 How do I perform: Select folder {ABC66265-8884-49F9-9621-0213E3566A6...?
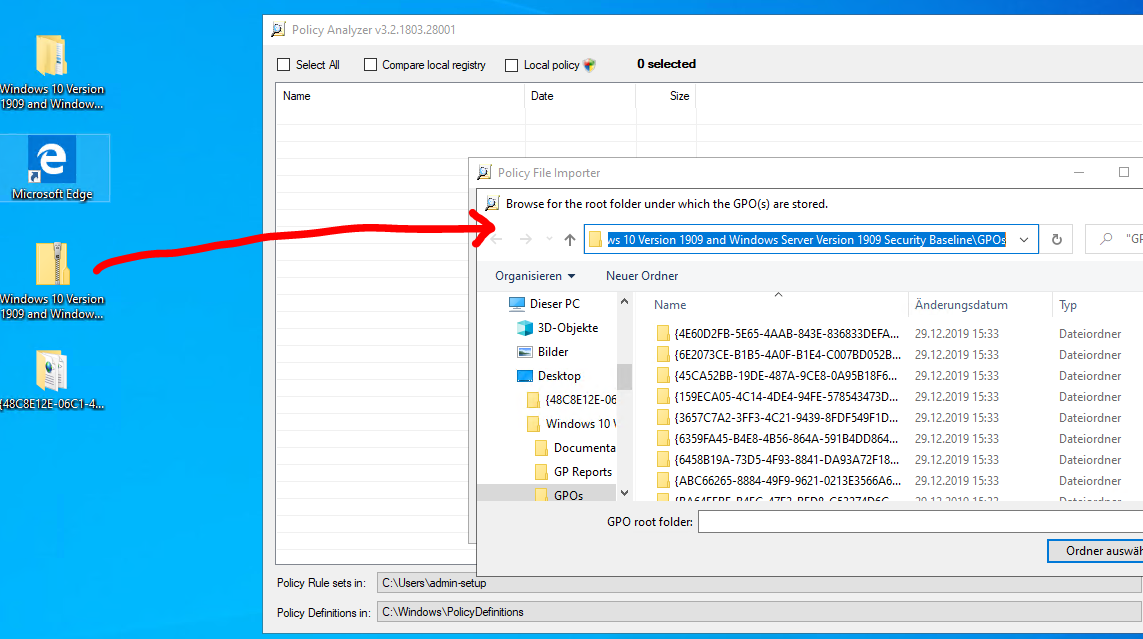point(778,481)
